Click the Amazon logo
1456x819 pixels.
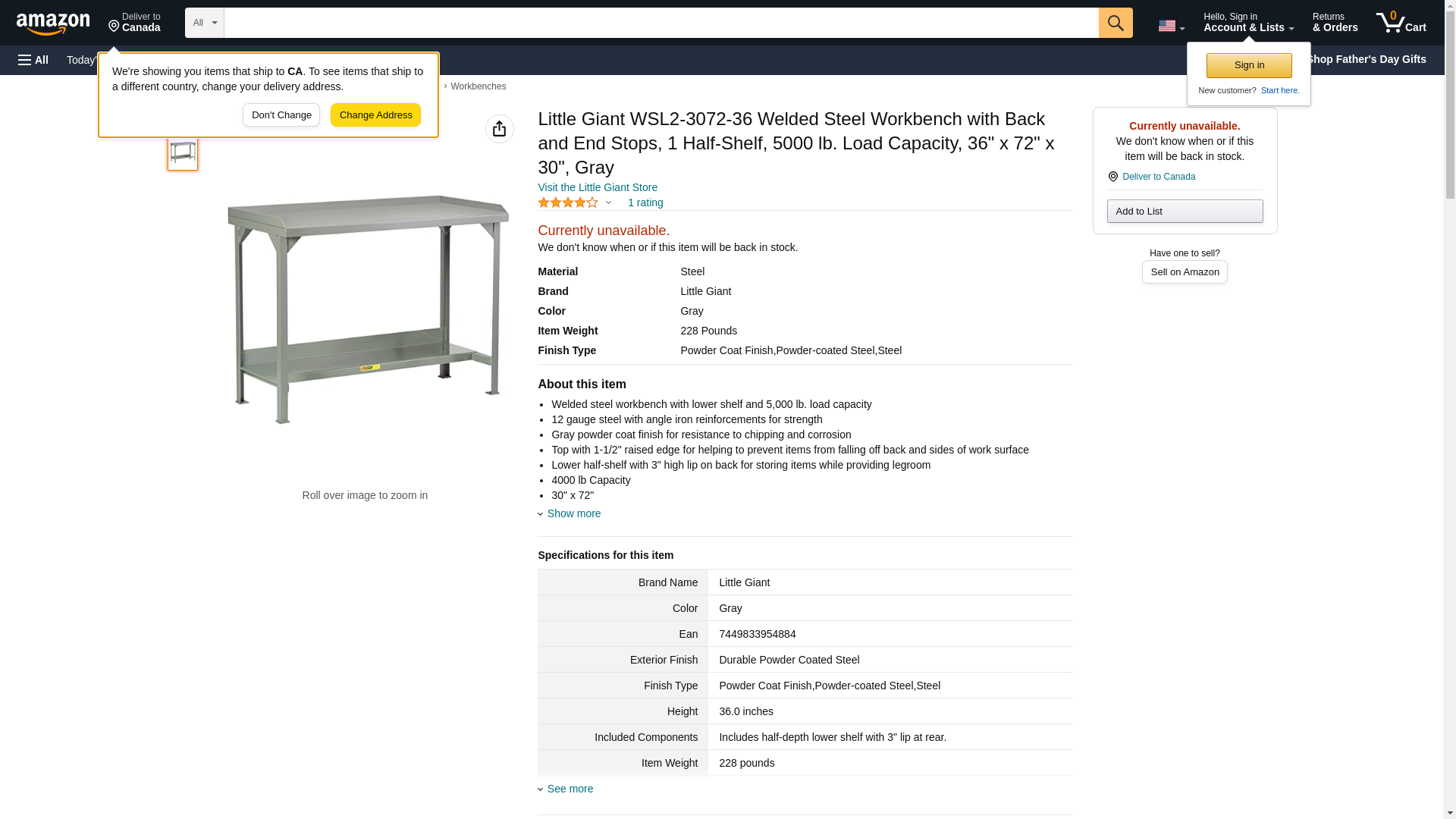pos(53,24)
